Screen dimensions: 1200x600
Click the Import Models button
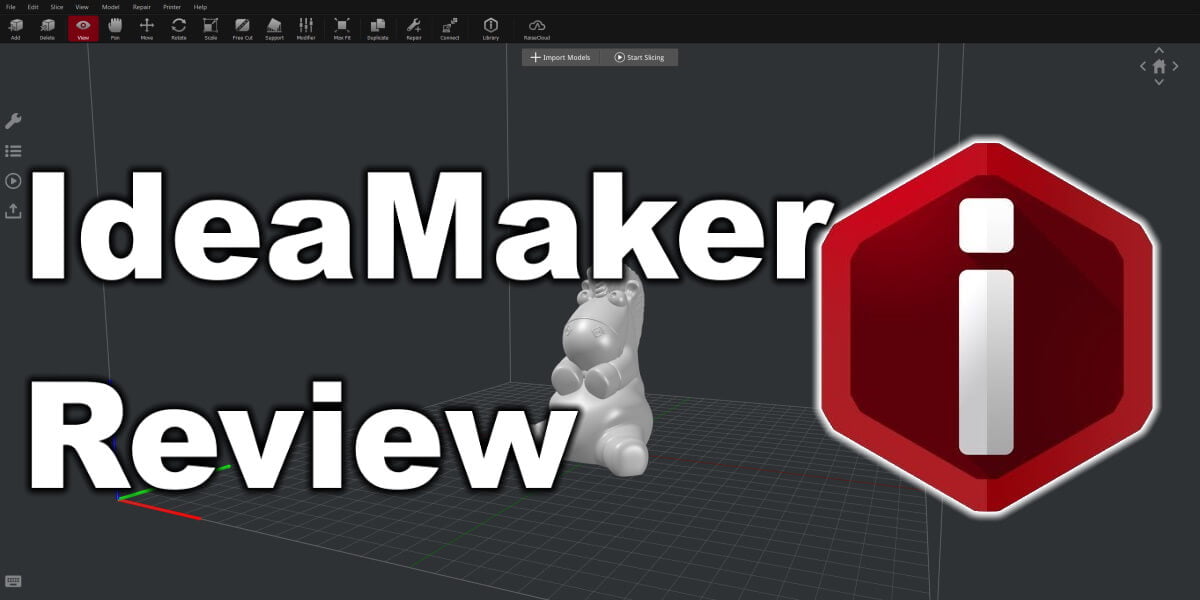[x=560, y=57]
